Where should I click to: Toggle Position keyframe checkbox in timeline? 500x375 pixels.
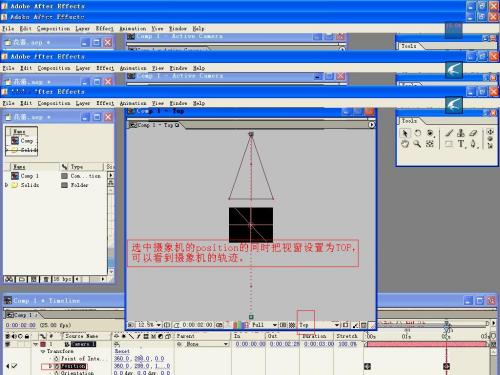pos(14,366)
